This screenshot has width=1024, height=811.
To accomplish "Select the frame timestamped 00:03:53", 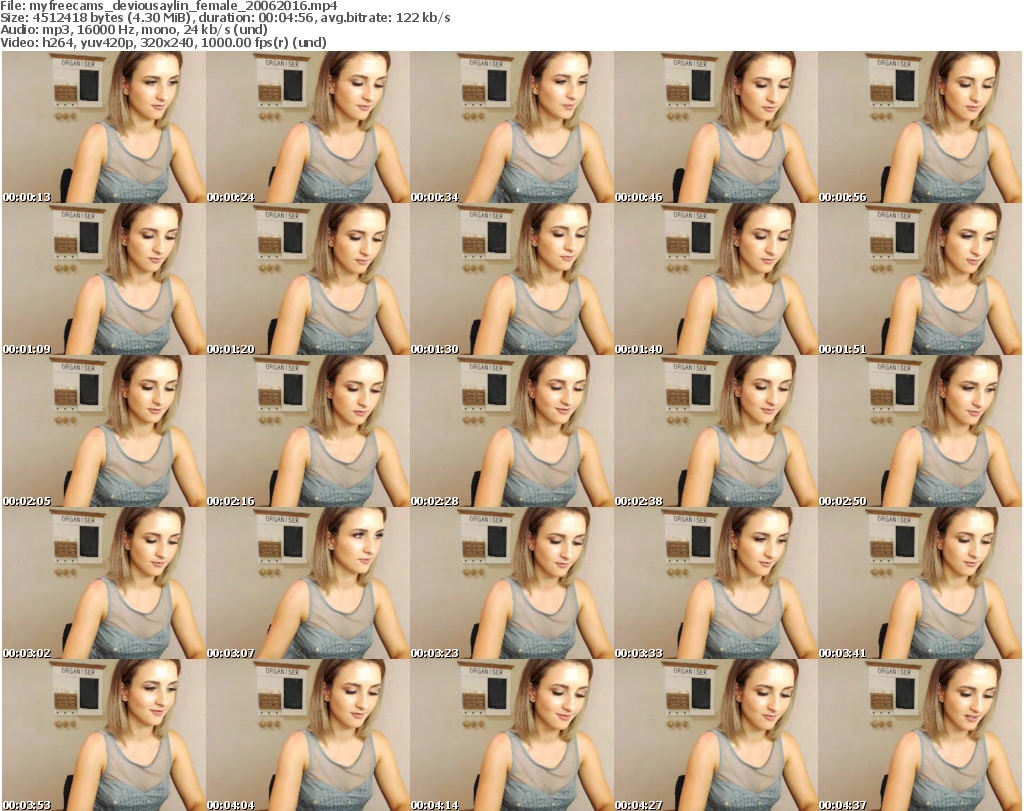I will tap(103, 735).
